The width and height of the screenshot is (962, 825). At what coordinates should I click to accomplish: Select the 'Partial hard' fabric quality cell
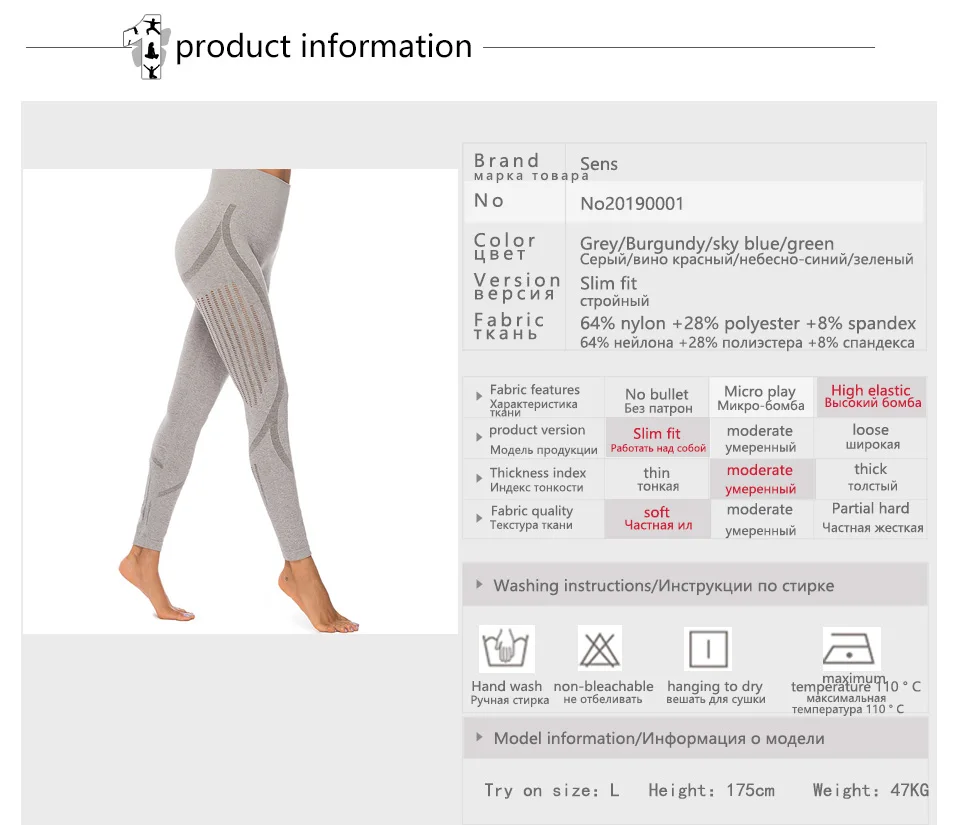871,518
